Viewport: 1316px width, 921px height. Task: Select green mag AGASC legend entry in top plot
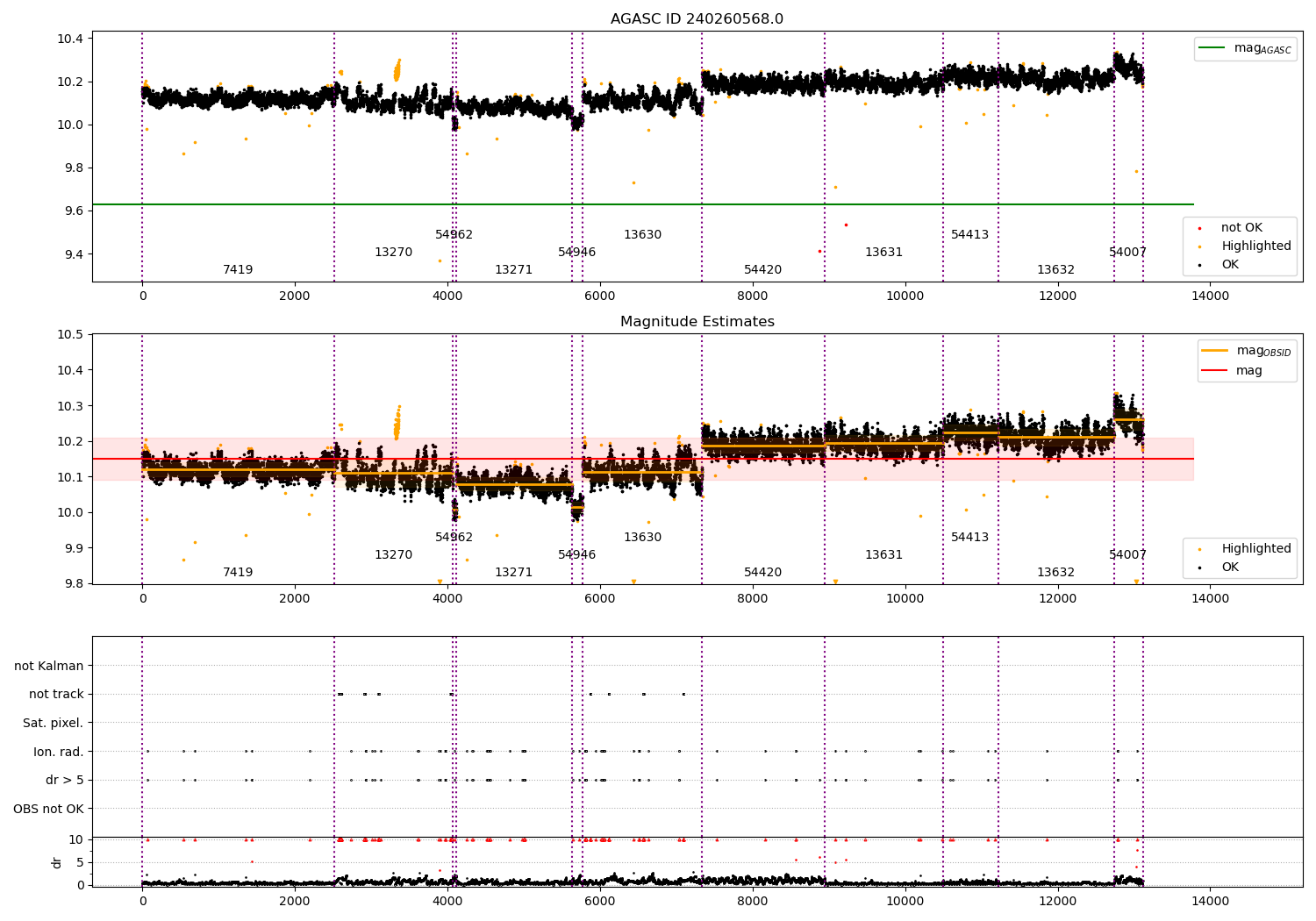pyautogui.click(x=1245, y=48)
